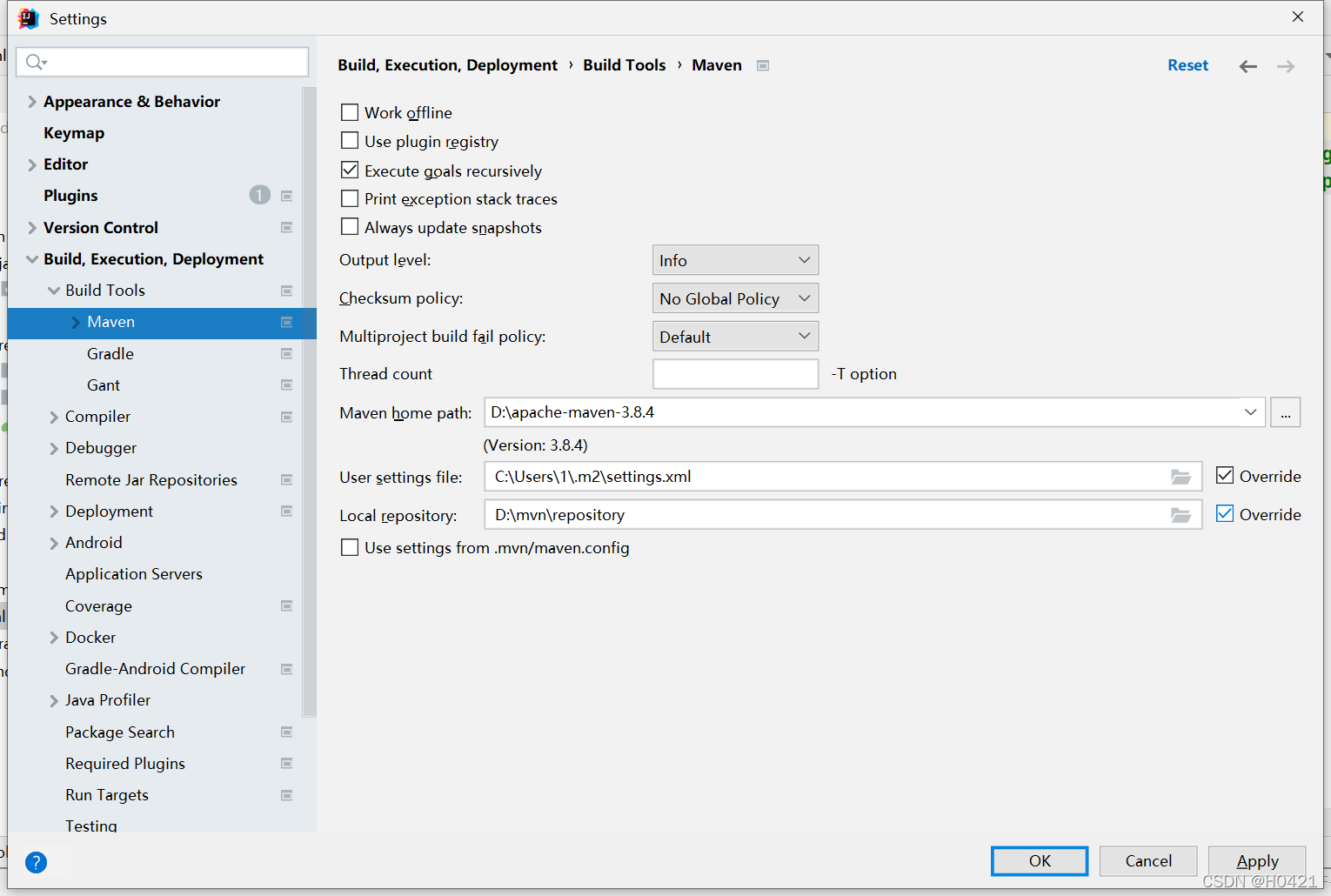The width and height of the screenshot is (1331, 896).
Task: Click Build Tools in the breadcrumb
Action: [x=624, y=65]
